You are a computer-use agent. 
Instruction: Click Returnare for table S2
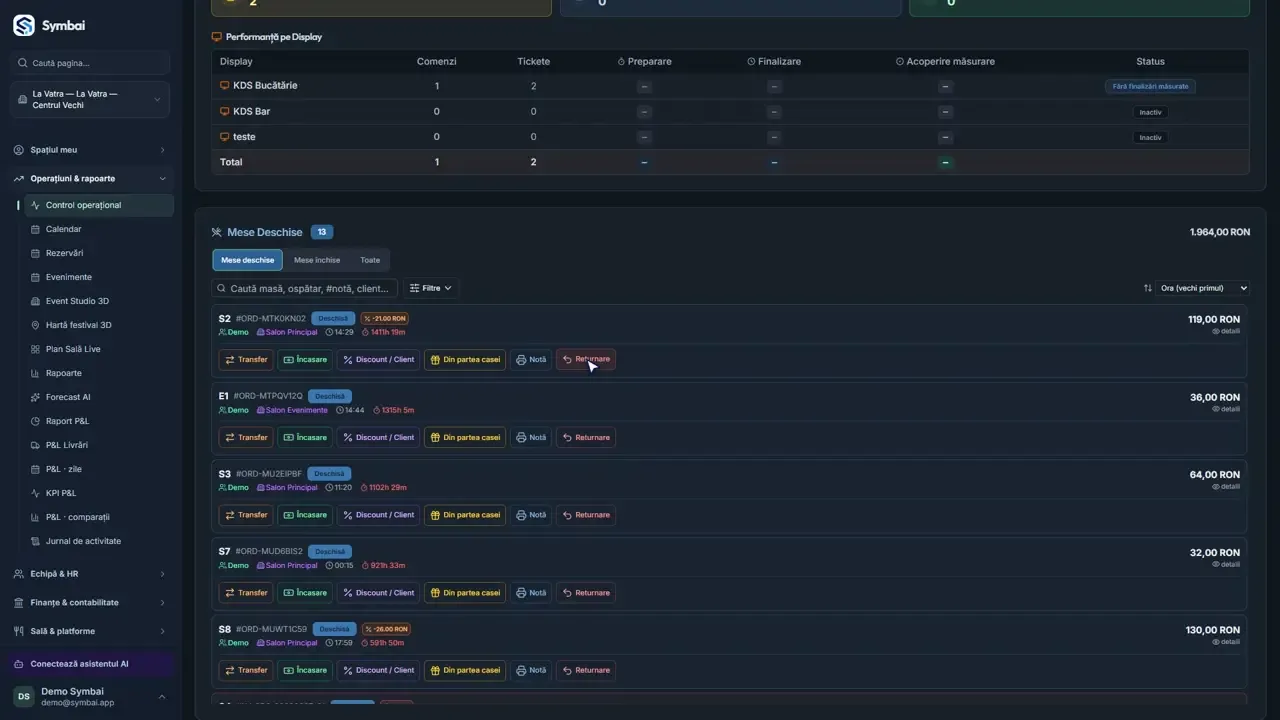pyautogui.click(x=586, y=359)
